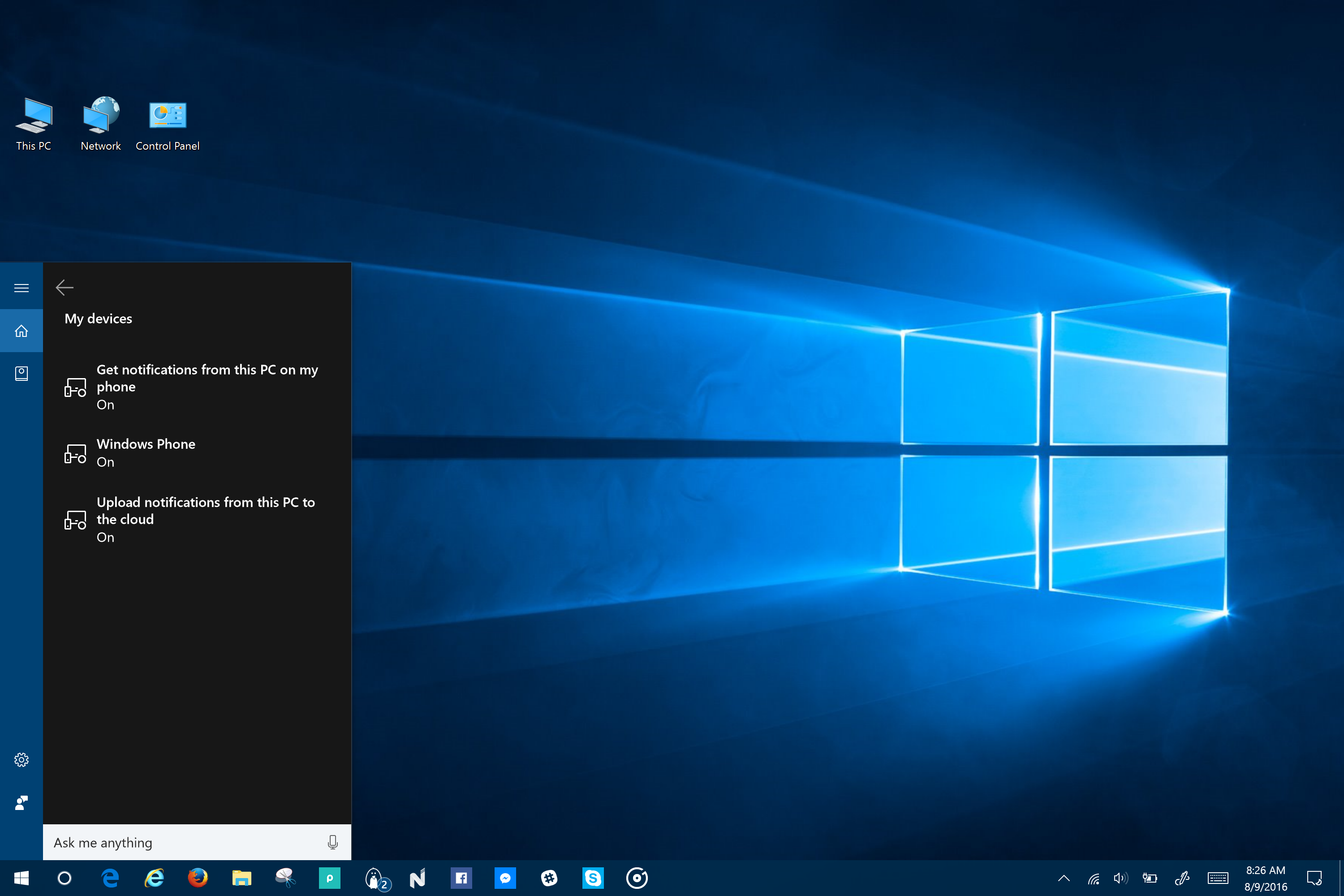Open Cortana settings gear

(21, 759)
